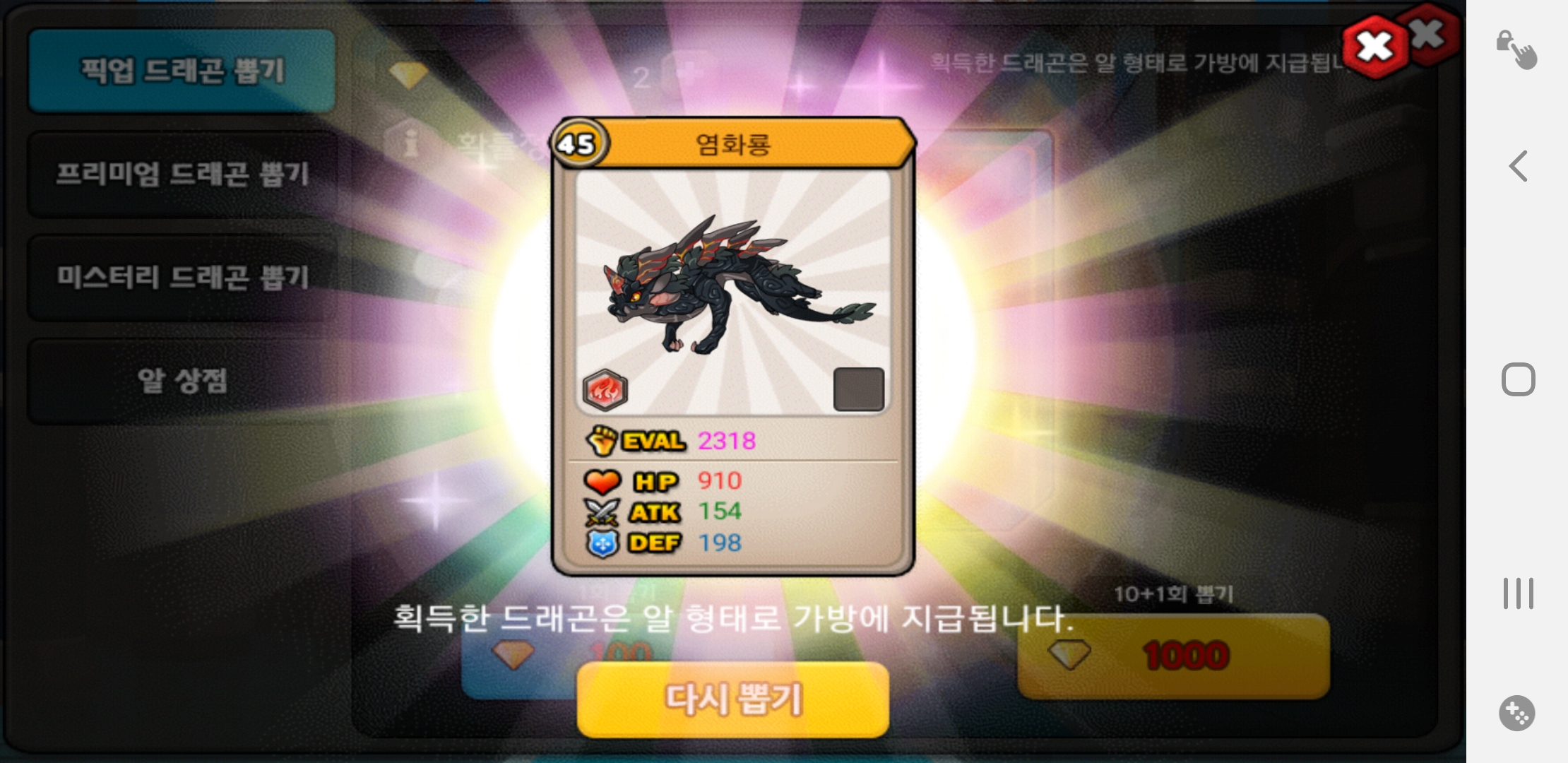Tap the HP heart icon
Image resolution: width=1568 pixels, height=763 pixels.
coord(602,482)
